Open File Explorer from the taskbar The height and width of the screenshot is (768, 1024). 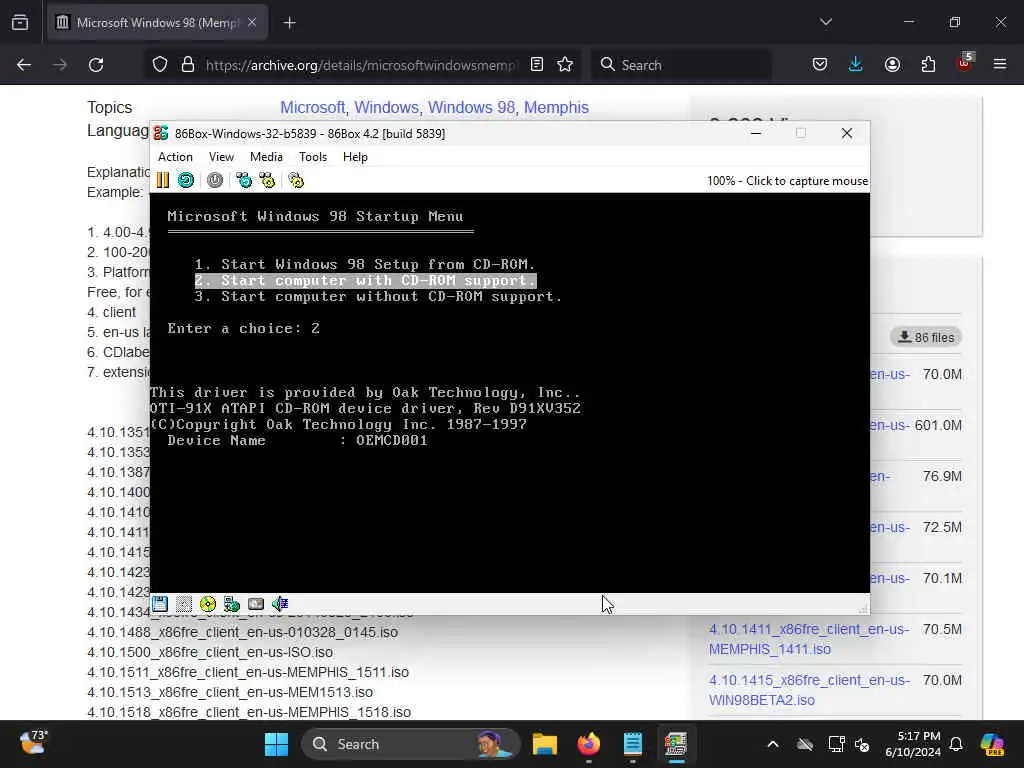[x=544, y=744]
